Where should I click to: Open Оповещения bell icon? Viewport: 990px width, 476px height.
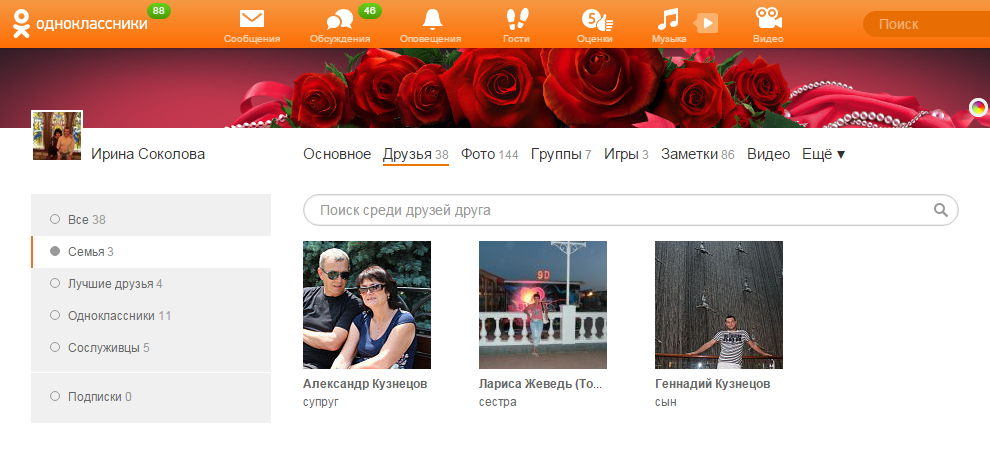pyautogui.click(x=432, y=19)
